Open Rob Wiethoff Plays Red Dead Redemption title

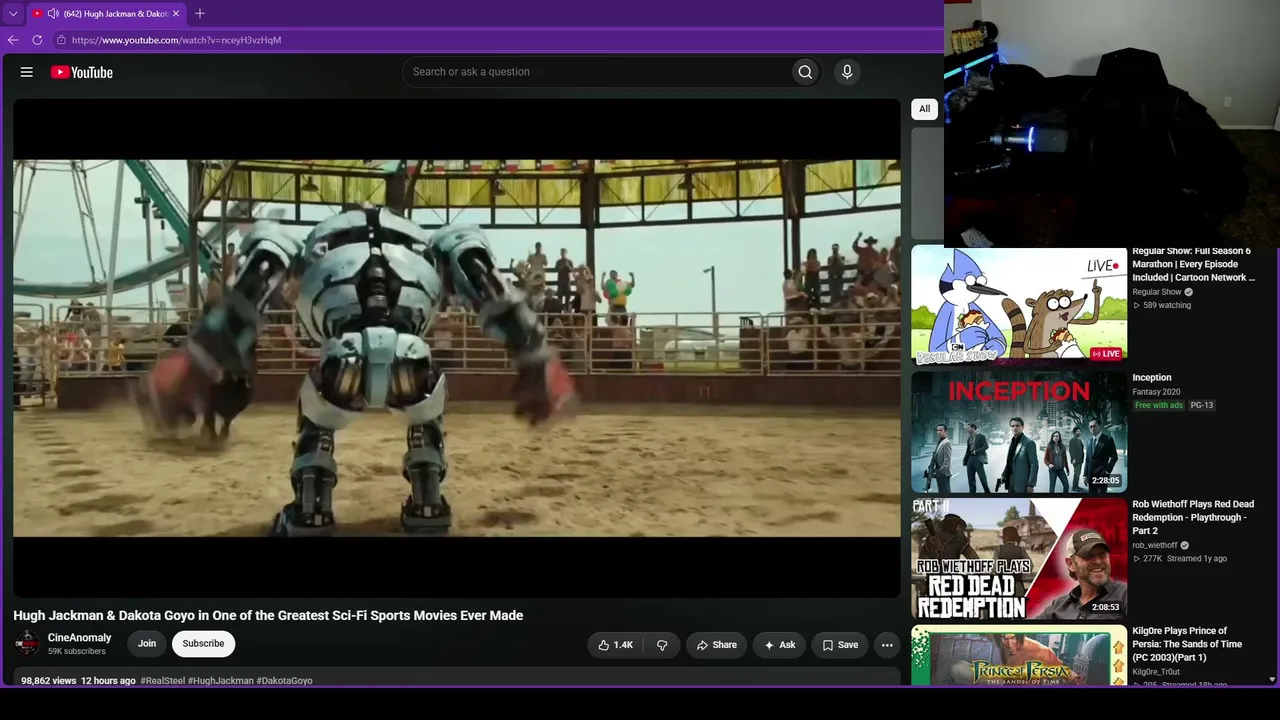tap(1193, 517)
